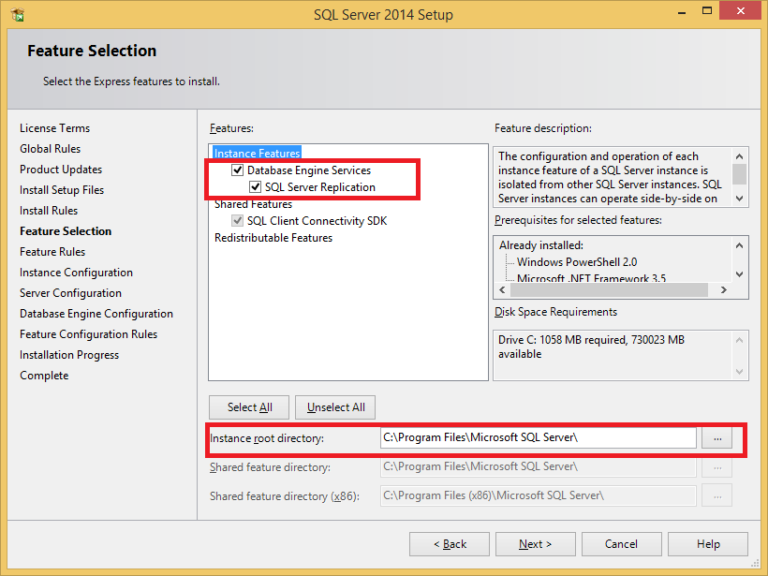Click the disabled Shared feature directory (x86) browse button

[717, 496]
